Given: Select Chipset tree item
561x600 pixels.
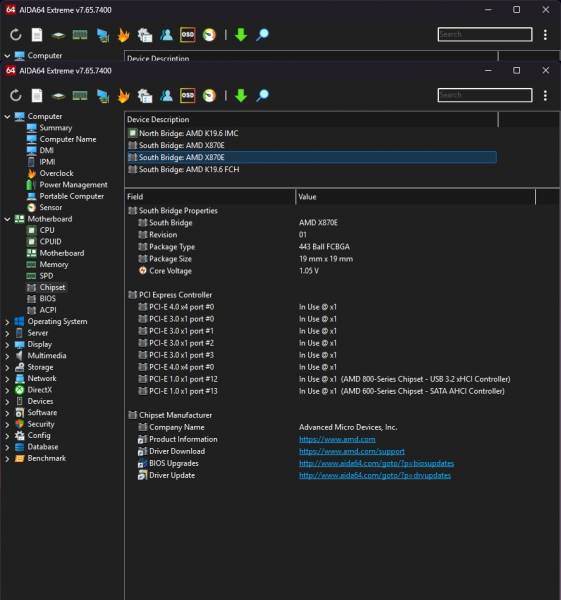Looking at the screenshot, I should point(52,287).
